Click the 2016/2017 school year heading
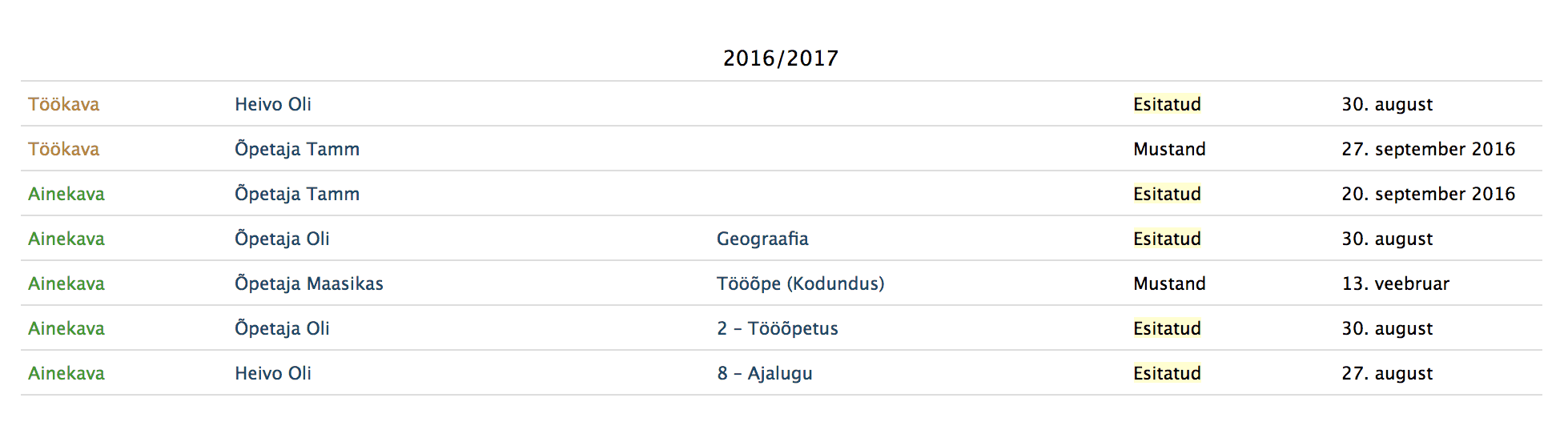 click(x=780, y=58)
